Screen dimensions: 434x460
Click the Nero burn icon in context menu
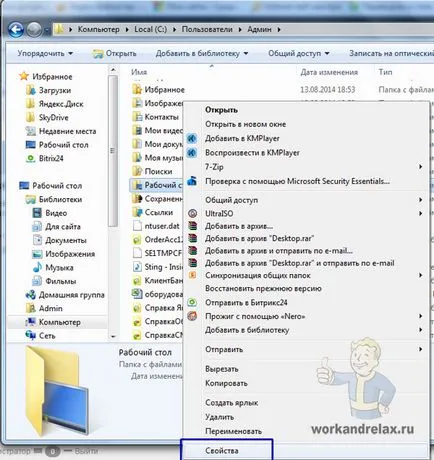192,316
